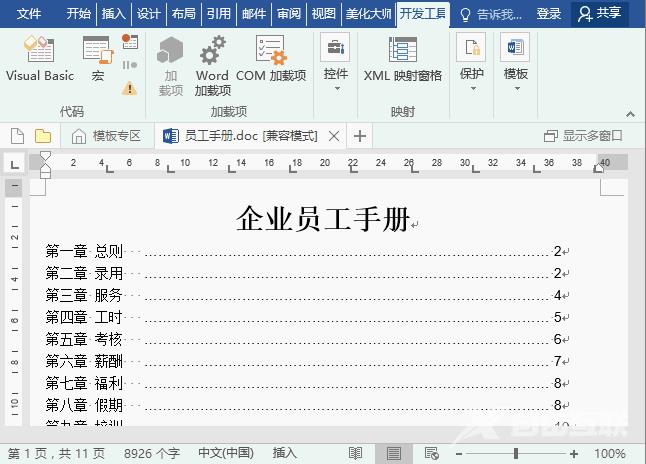This screenshot has width=646, height=464.
Task: Expand the Templates (模板) dropdown
Action: pyautogui.click(x=515, y=63)
